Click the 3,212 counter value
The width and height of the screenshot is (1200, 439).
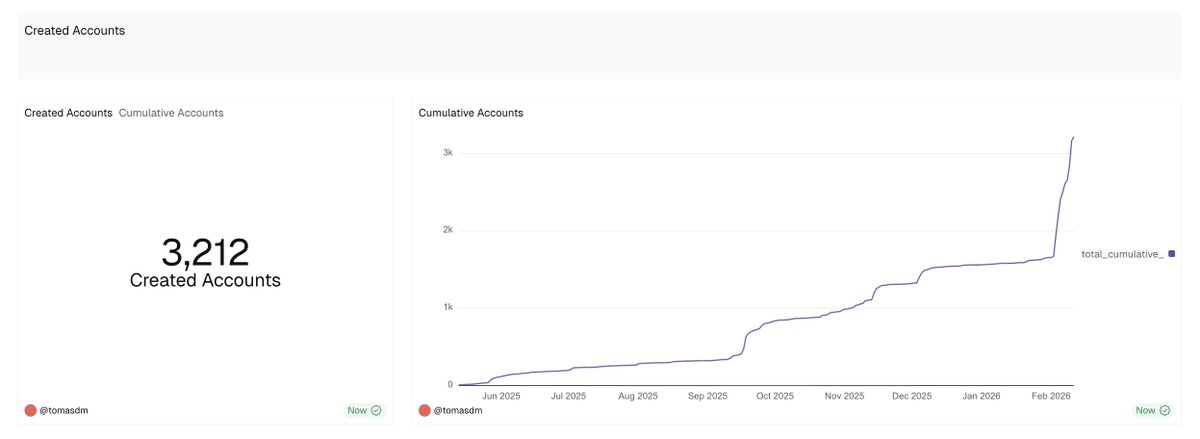[205, 252]
